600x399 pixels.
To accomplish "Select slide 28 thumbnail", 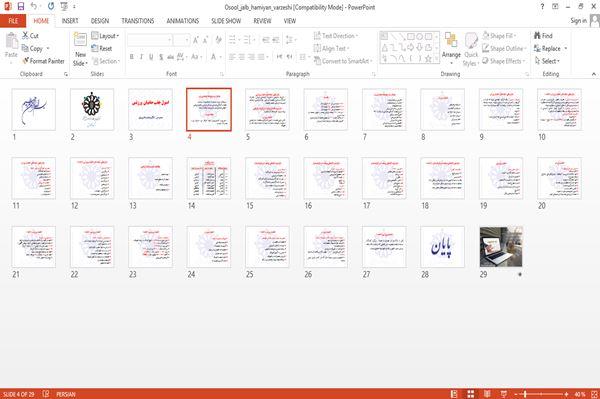I will coord(442,247).
